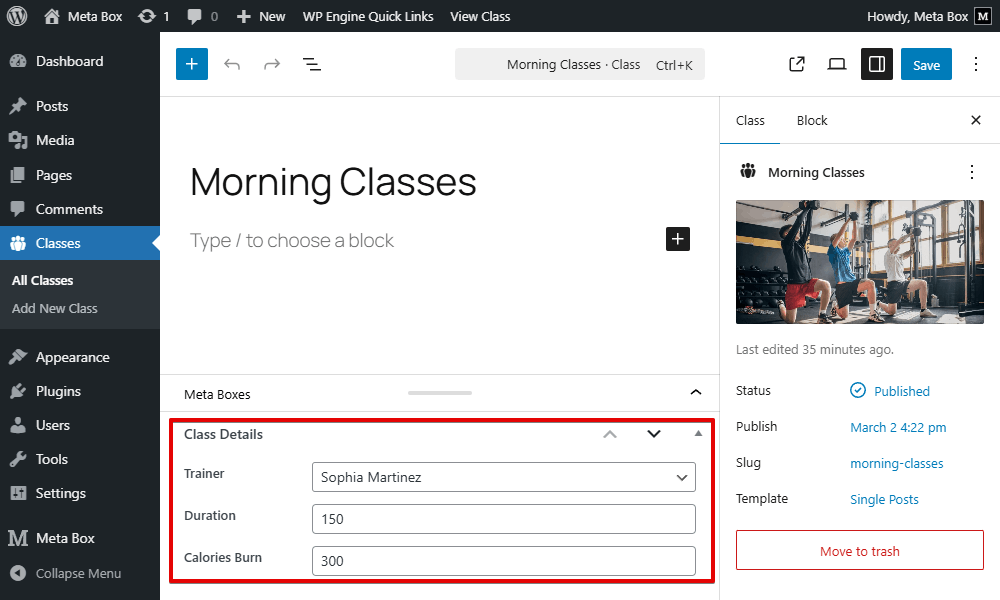Click the Duration field showing 150
The image size is (1000, 600).
pyautogui.click(x=504, y=519)
